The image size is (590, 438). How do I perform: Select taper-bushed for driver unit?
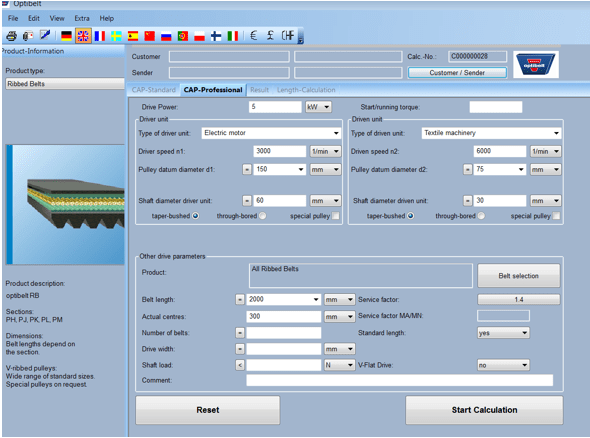pyautogui.click(x=196, y=216)
